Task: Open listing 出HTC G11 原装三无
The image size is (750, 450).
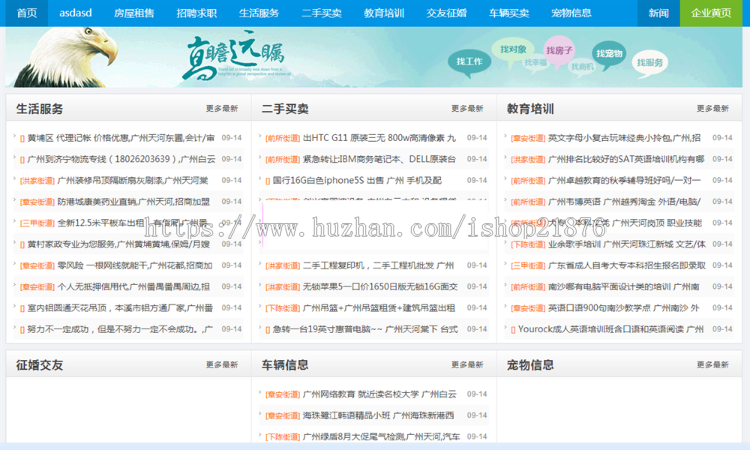Action: 379,138
